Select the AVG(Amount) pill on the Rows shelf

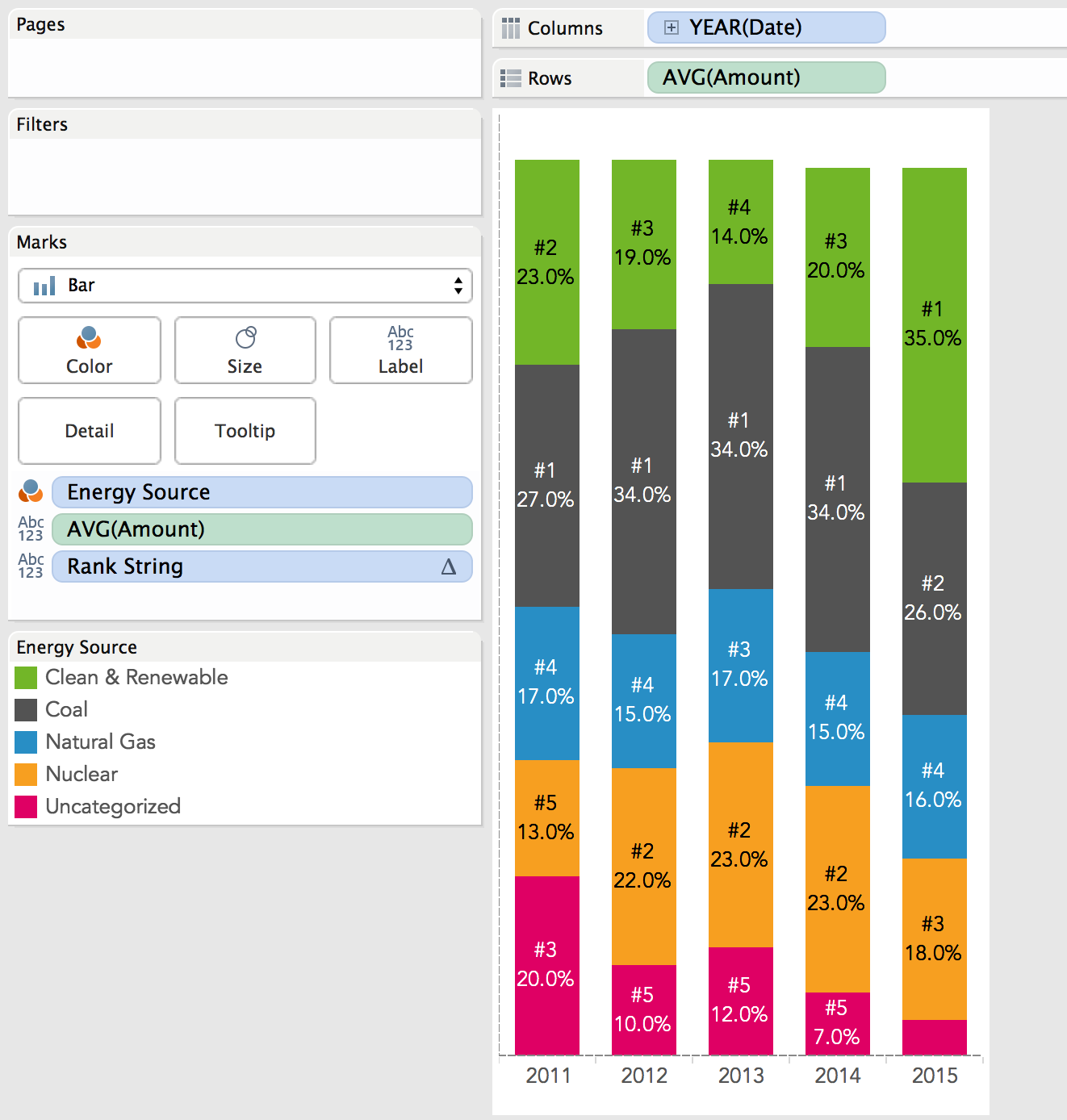765,77
